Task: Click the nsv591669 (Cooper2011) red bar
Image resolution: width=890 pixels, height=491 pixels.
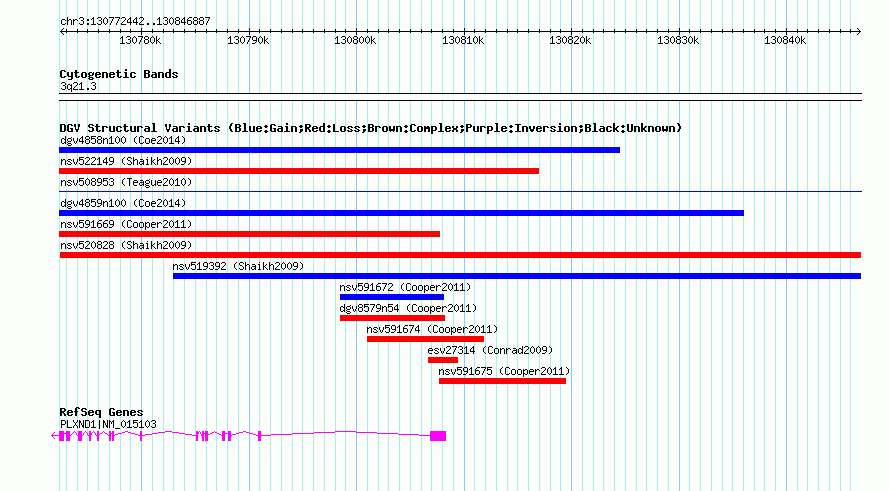Action: click(250, 234)
